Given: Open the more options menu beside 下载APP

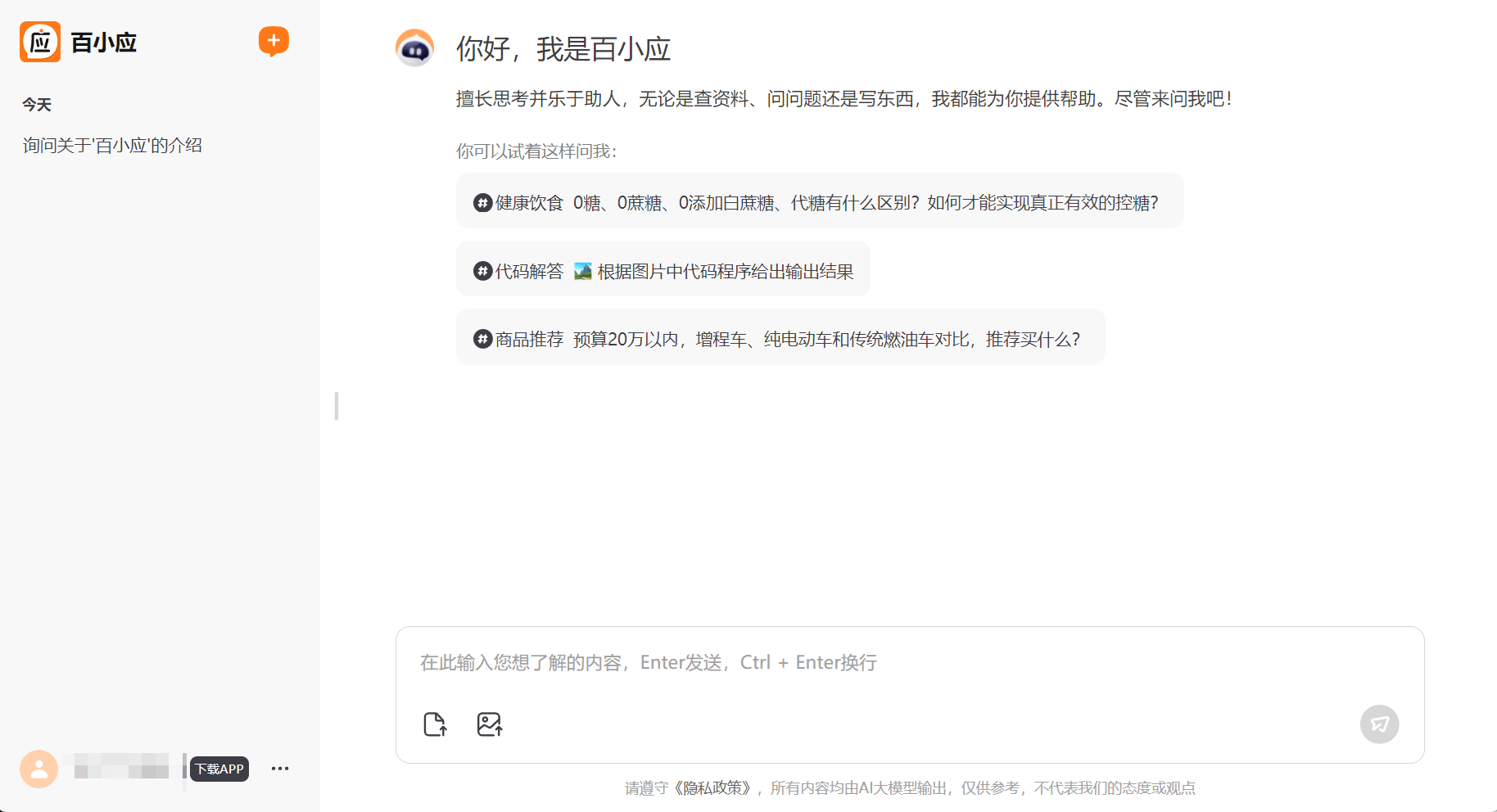Looking at the screenshot, I should [280, 768].
